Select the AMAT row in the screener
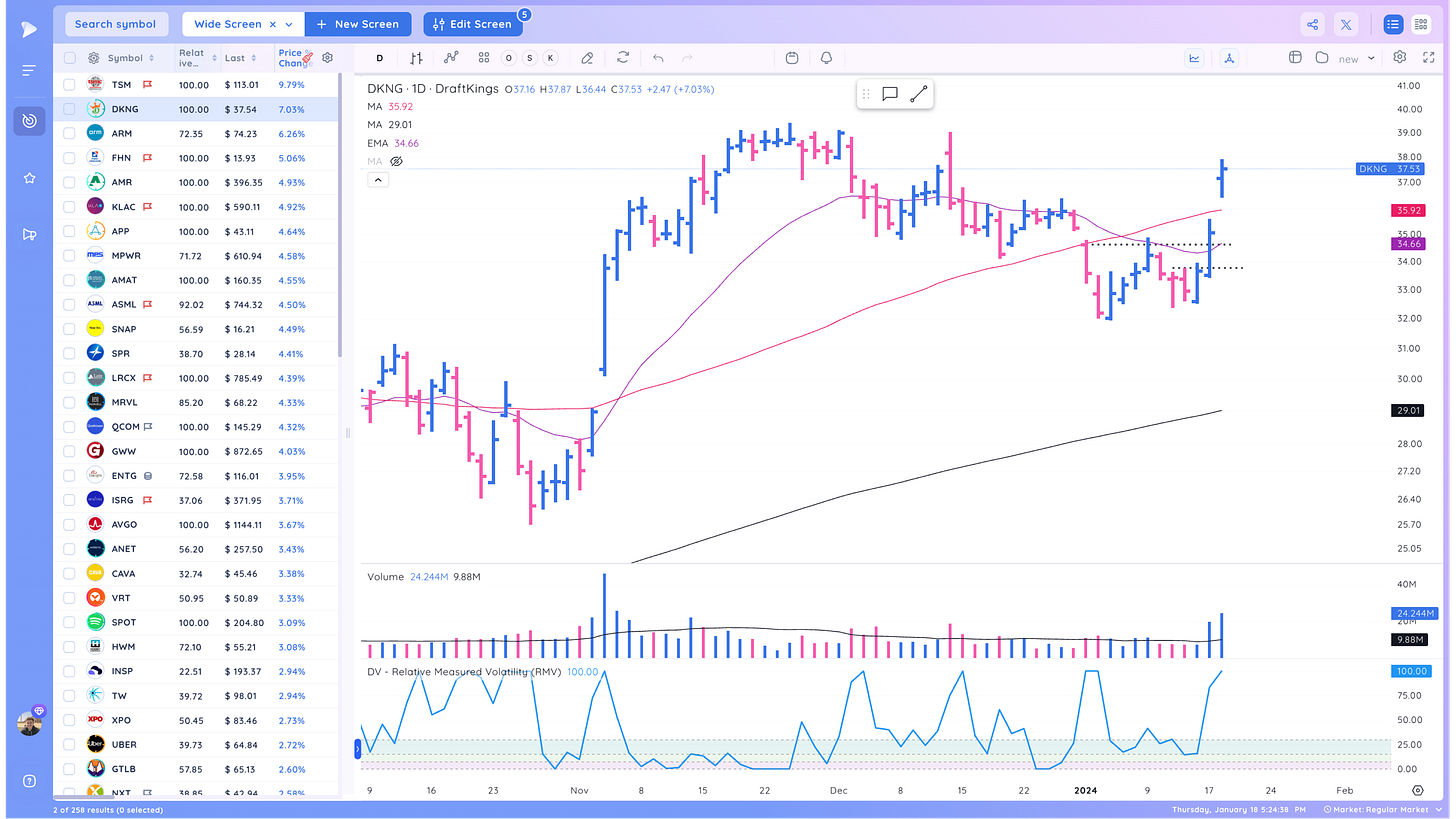The width and height of the screenshot is (1456, 819). [198, 280]
